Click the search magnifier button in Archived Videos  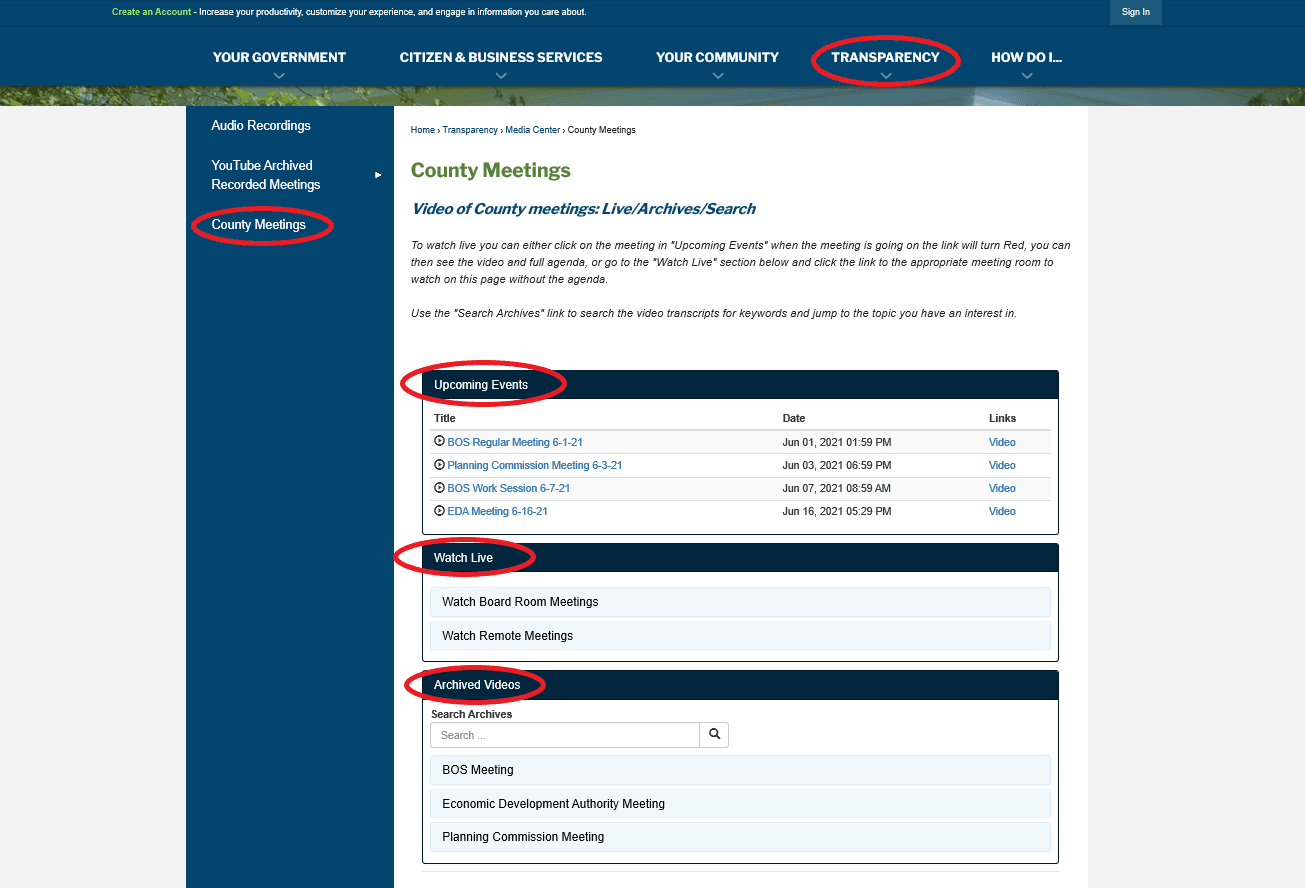[x=714, y=735]
